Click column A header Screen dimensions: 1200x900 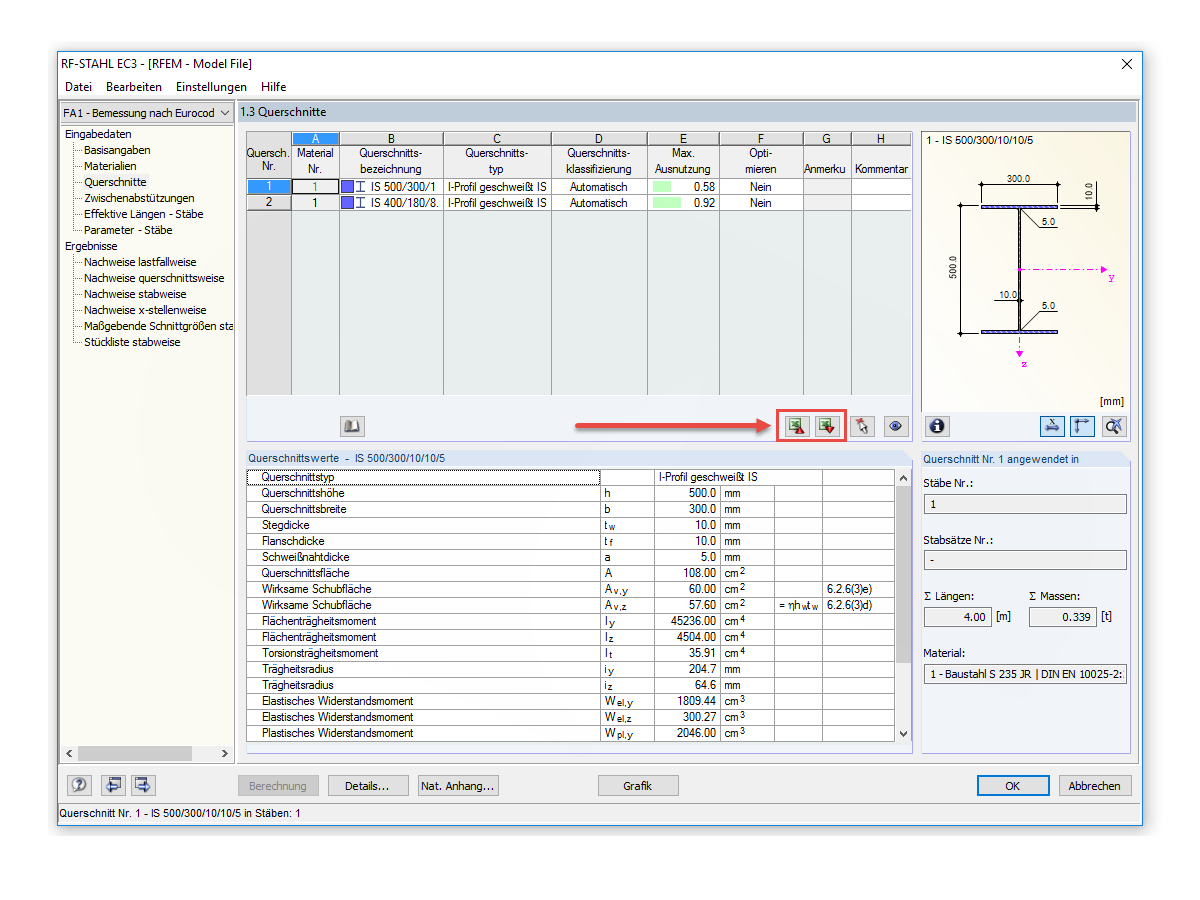pos(315,139)
